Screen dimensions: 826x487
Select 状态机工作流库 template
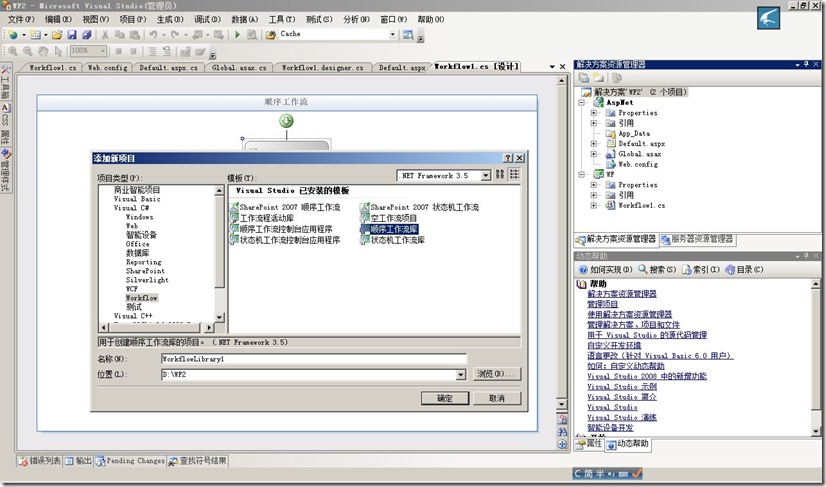coord(392,240)
